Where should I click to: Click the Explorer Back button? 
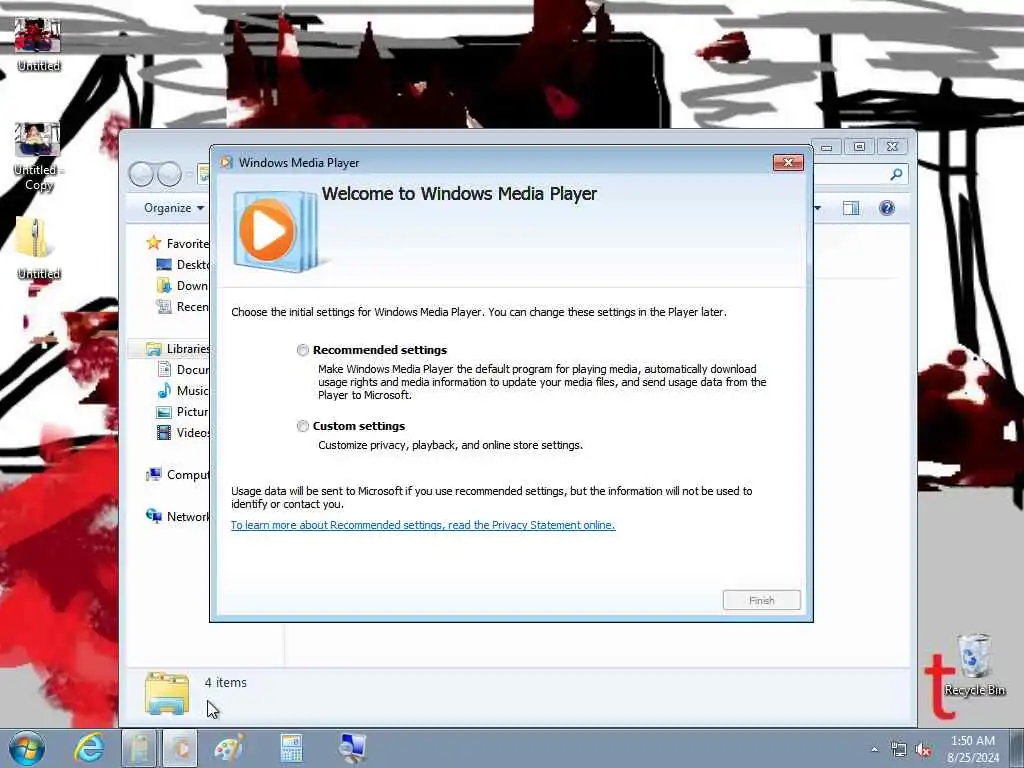pyautogui.click(x=141, y=174)
